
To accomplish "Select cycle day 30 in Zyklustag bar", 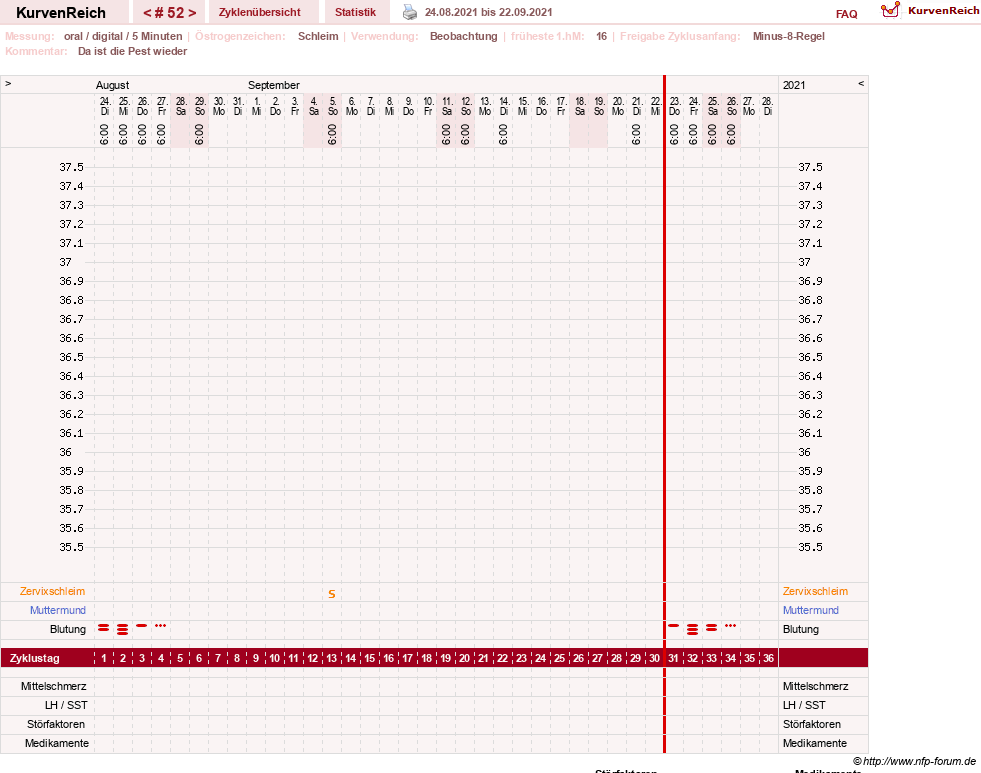I will [x=654, y=658].
